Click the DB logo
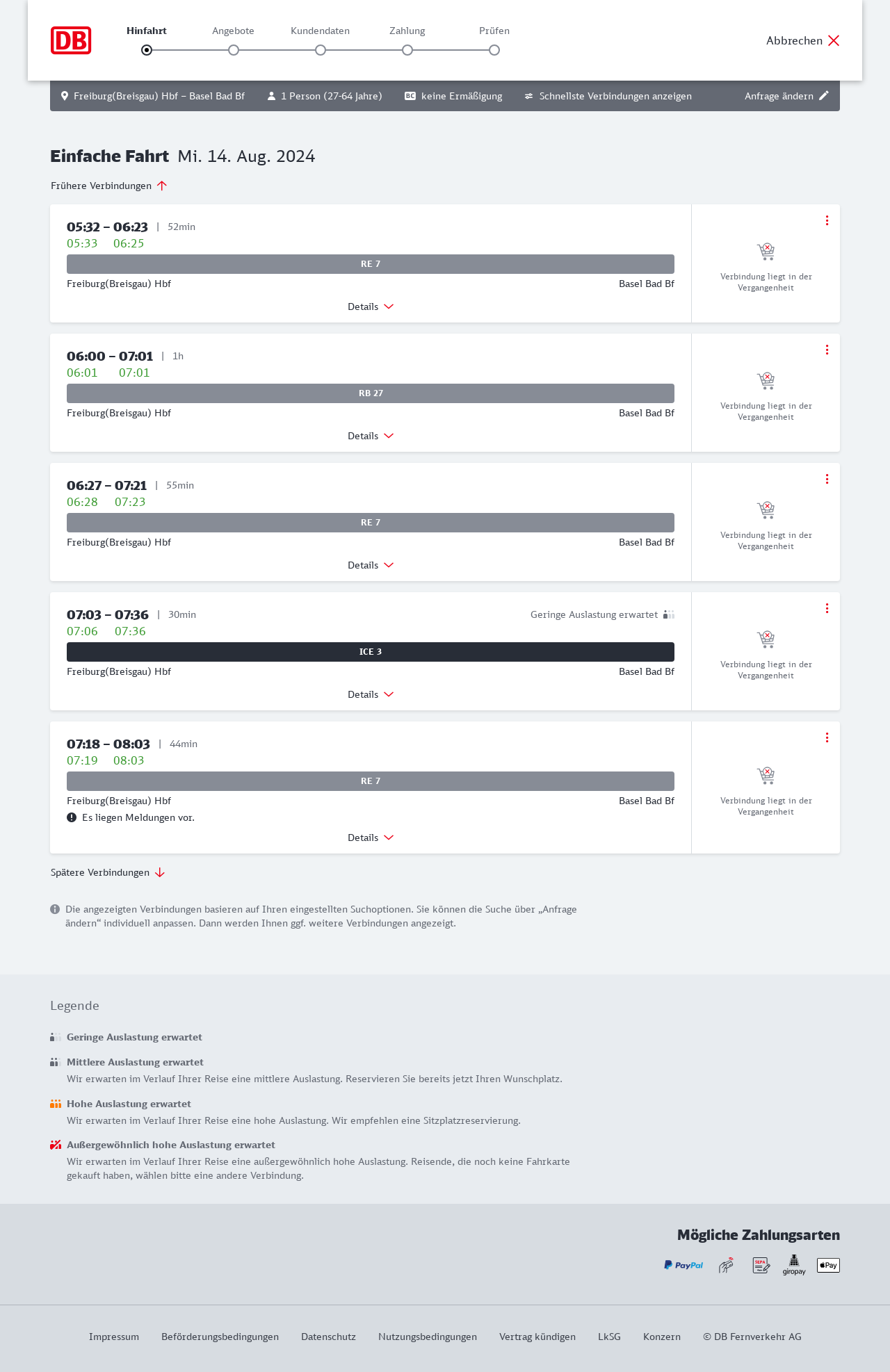This screenshot has height=1372, width=890. (71, 40)
